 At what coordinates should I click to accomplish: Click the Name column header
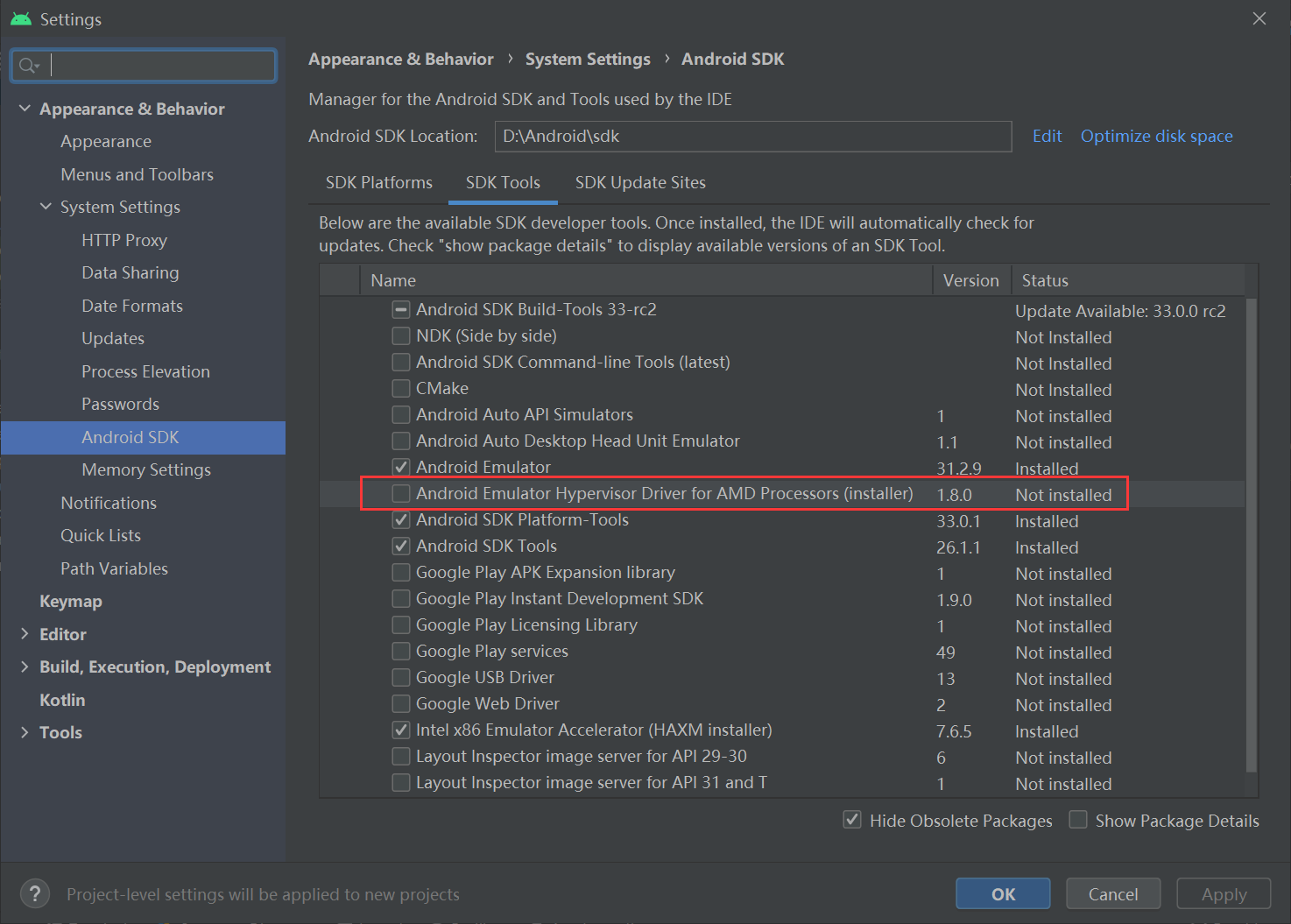click(x=646, y=280)
